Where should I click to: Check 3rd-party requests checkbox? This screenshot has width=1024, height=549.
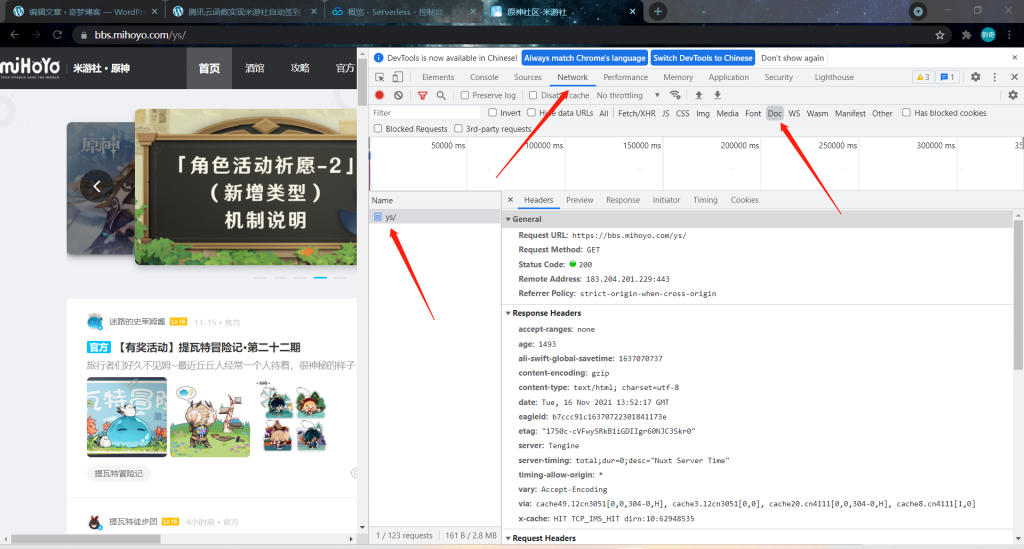coord(458,129)
